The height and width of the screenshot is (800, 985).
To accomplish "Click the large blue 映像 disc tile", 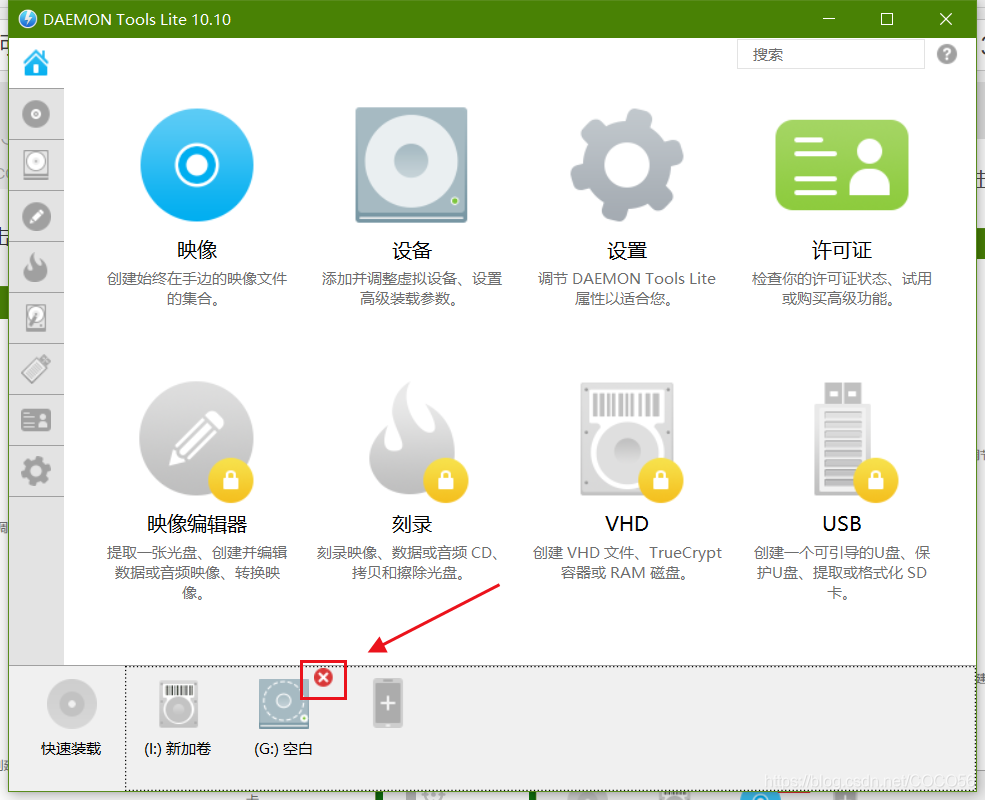I will pyautogui.click(x=197, y=165).
